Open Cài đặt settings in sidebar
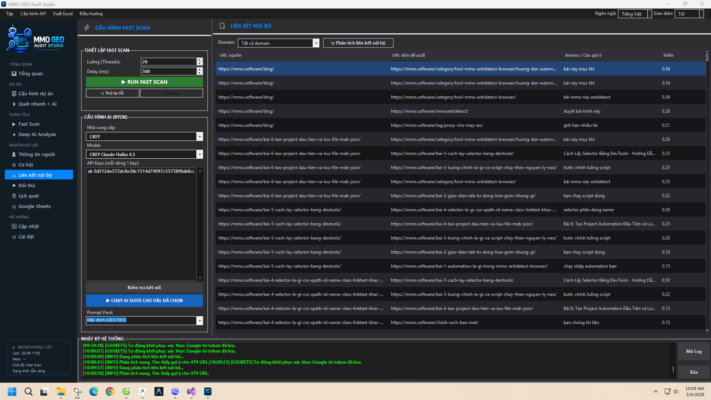The image size is (711, 400). (x=26, y=236)
